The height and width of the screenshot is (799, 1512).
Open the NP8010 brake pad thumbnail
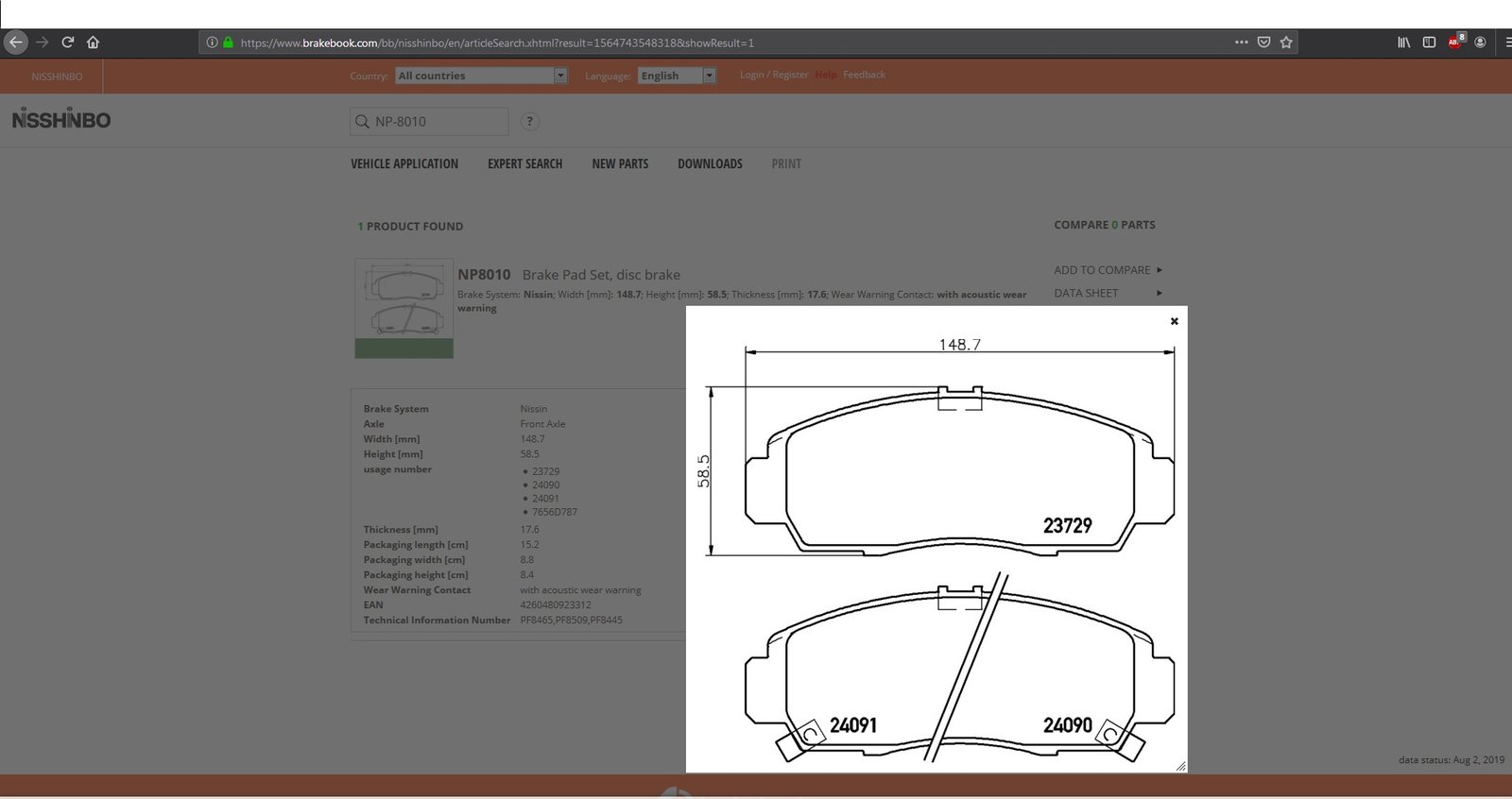point(404,309)
